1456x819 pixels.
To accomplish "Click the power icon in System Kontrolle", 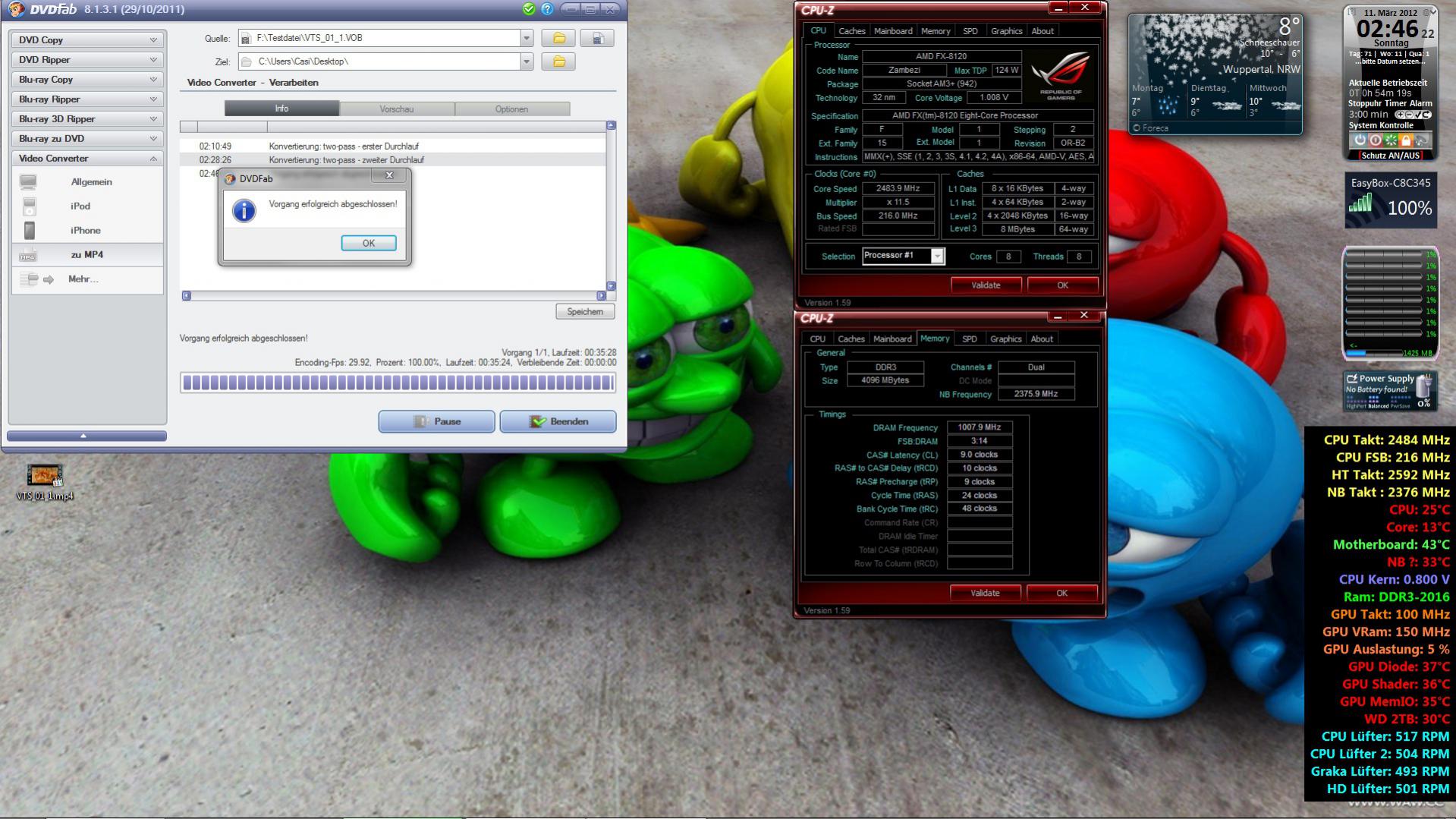I will pos(1360,140).
